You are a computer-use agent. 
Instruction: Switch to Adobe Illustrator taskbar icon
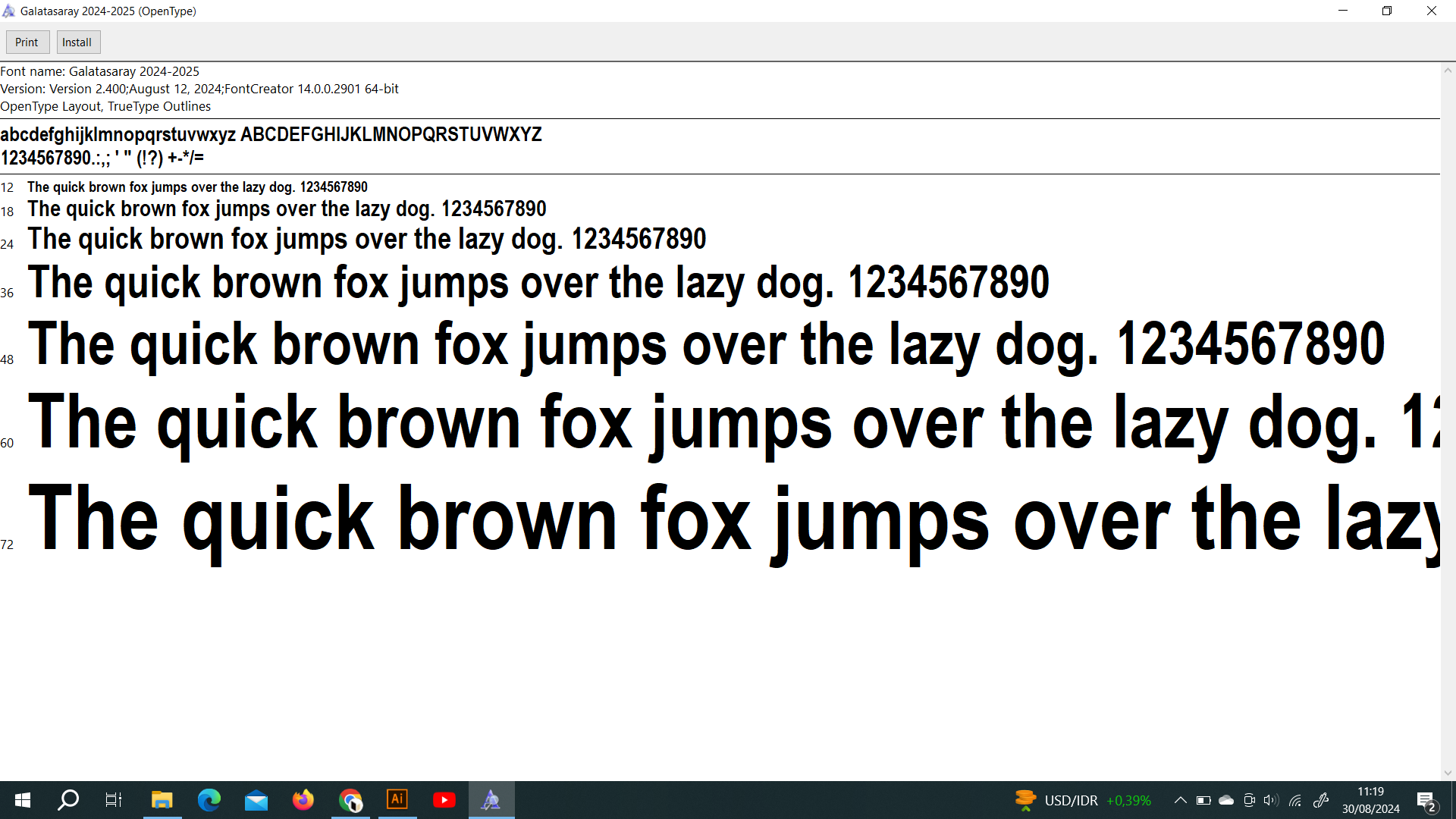click(397, 800)
